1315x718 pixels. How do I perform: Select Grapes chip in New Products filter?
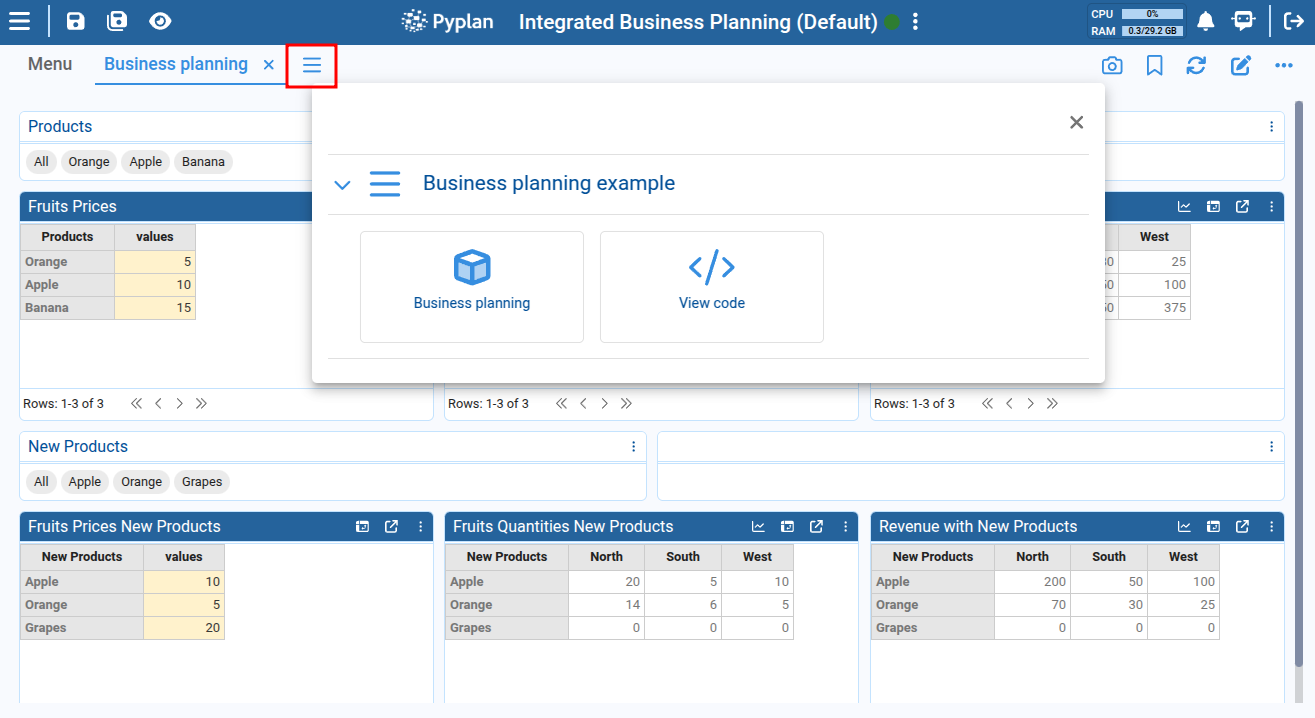(x=202, y=482)
